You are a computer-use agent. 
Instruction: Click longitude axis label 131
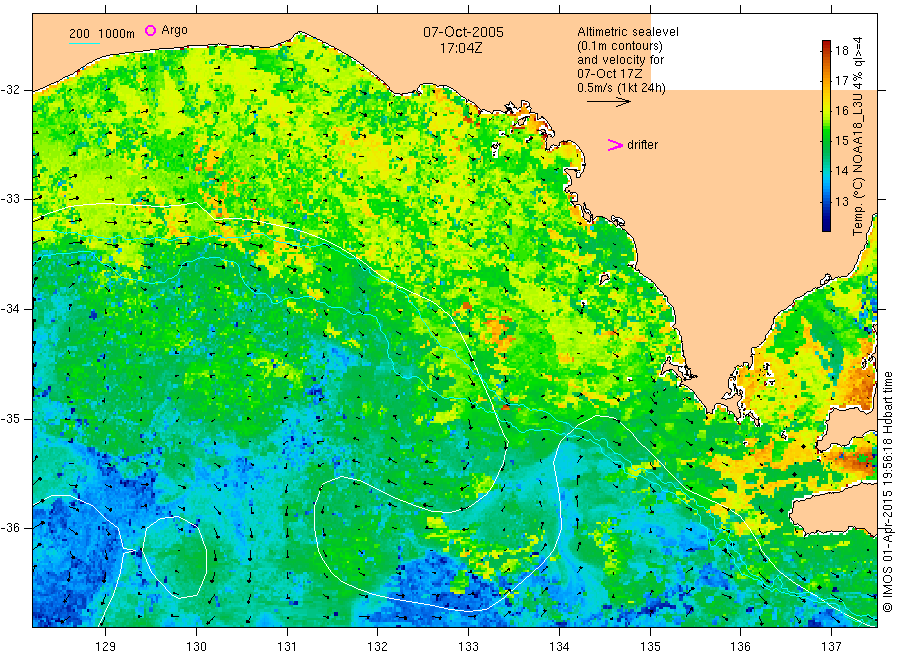click(287, 647)
